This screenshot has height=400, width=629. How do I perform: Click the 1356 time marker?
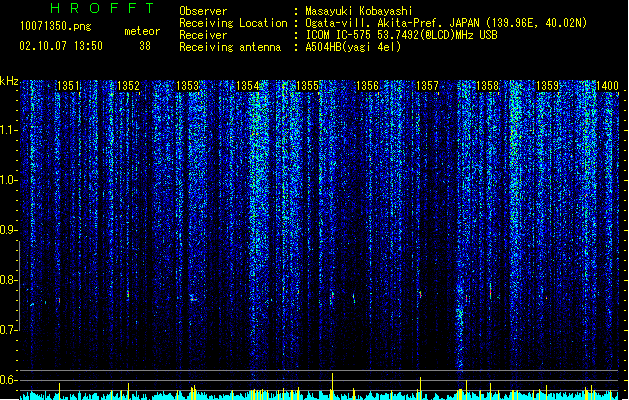367,86
